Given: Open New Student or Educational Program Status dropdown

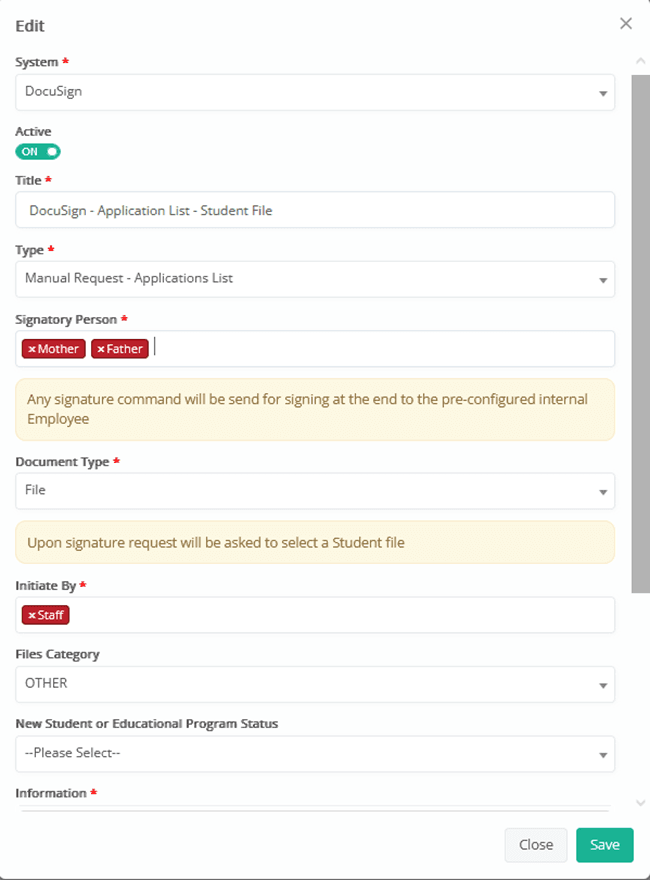Looking at the screenshot, I should tap(315, 754).
